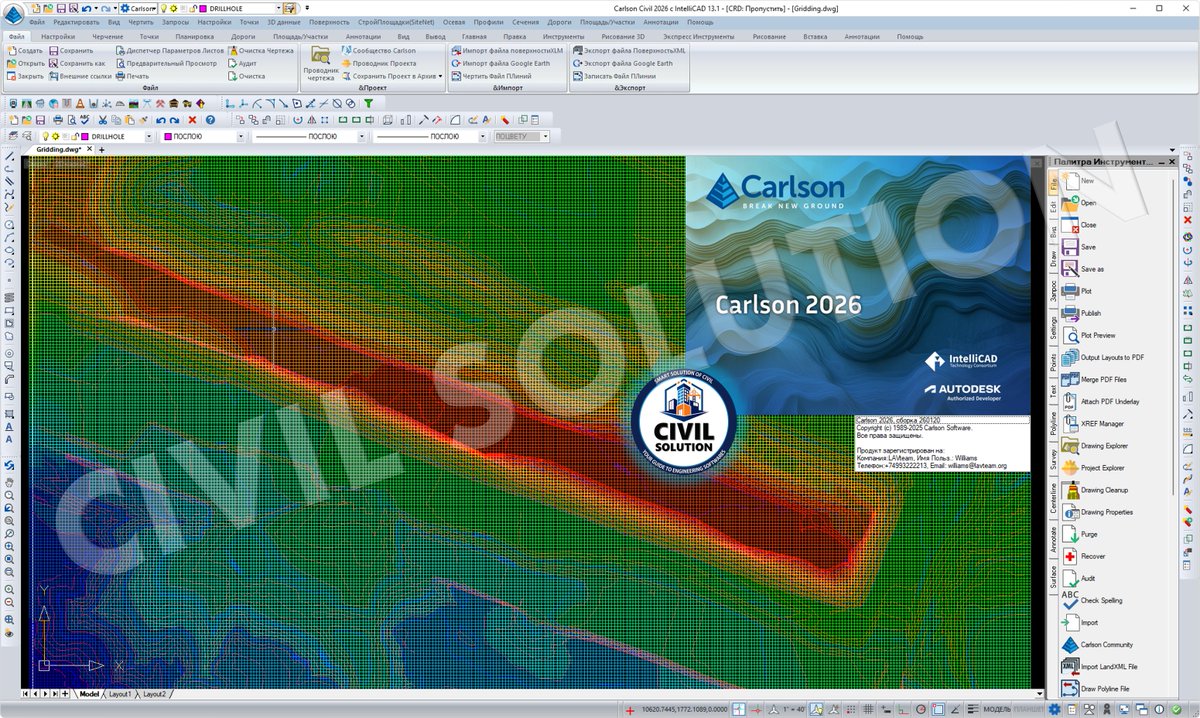Image resolution: width=1200 pixels, height=718 pixels.
Task: Click Предварительный Просмотр ribbon button
Action: [166, 63]
